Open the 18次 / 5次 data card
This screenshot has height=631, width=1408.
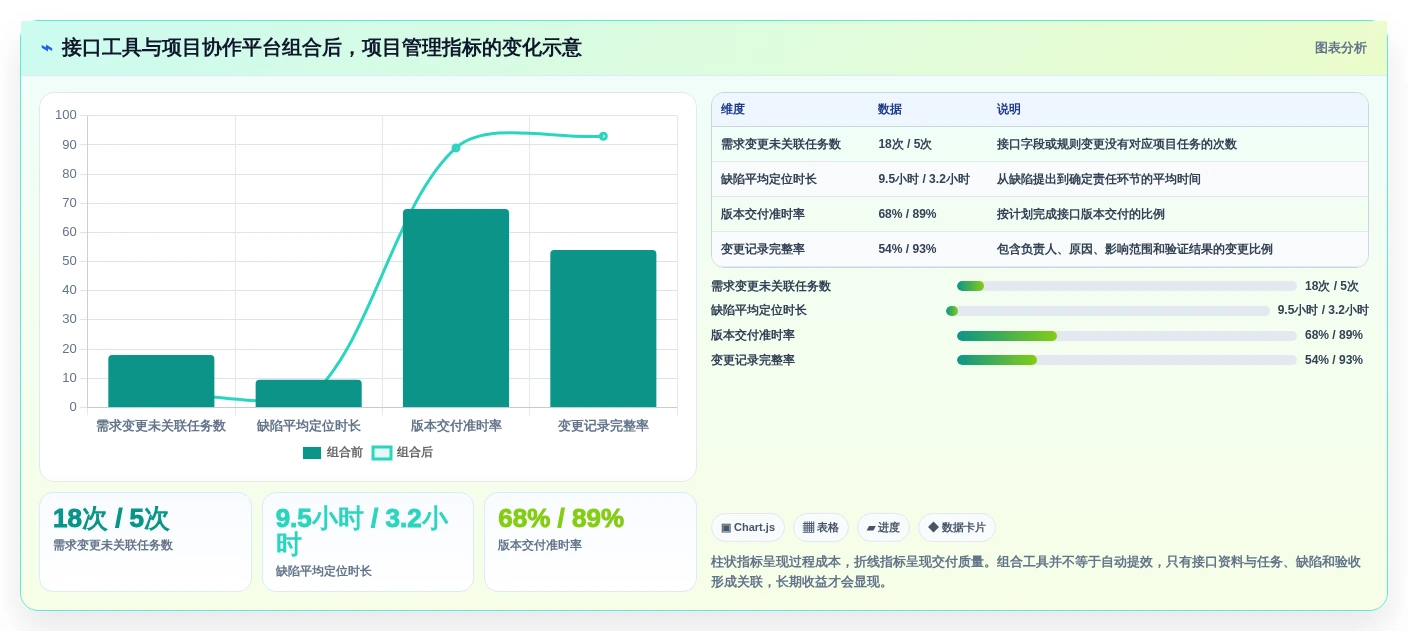(x=145, y=542)
